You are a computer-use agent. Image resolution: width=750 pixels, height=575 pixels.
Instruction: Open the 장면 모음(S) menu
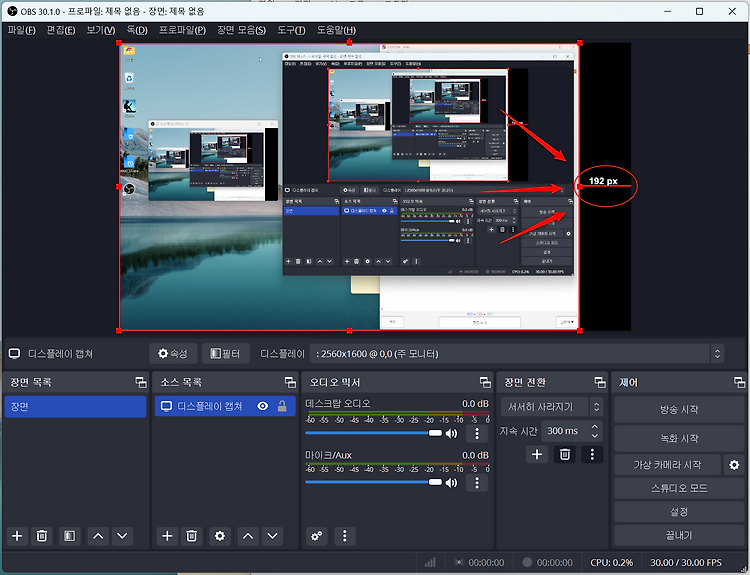click(x=242, y=30)
